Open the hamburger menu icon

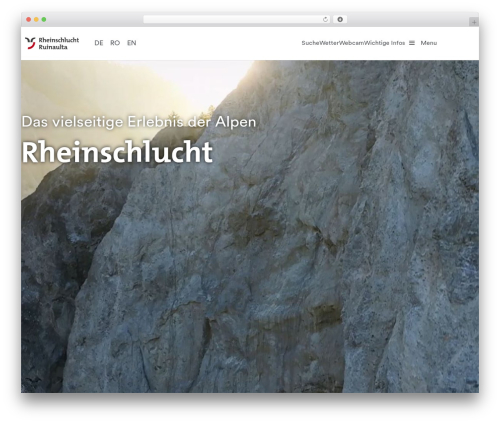coord(412,43)
